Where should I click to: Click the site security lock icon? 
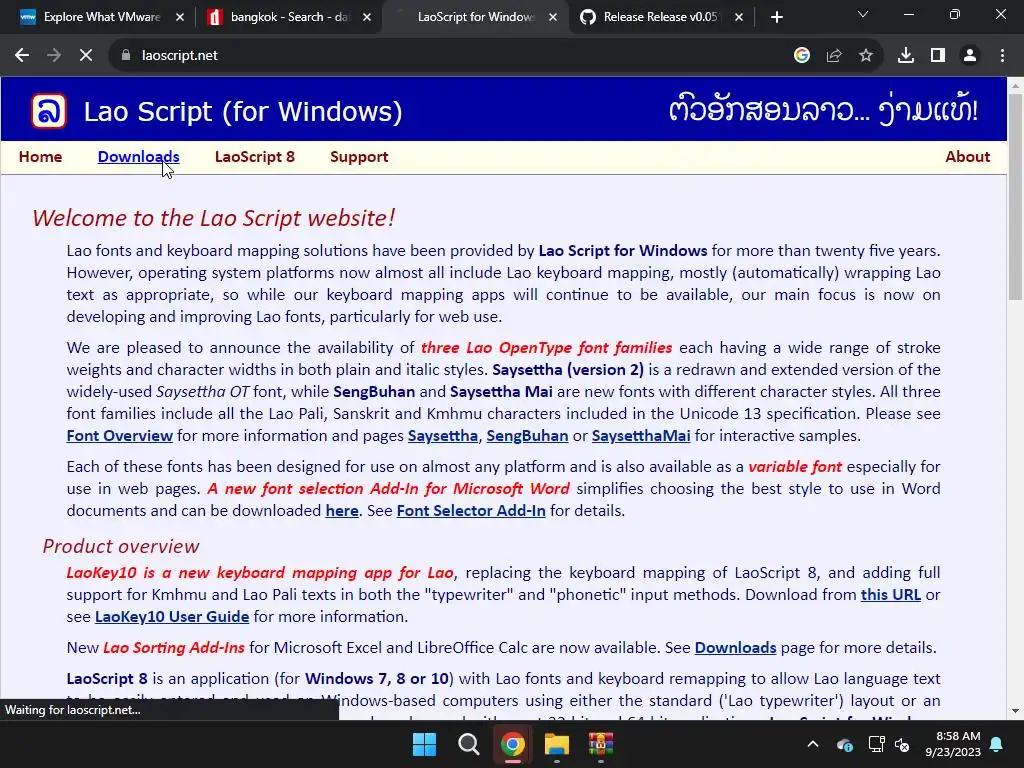126,56
